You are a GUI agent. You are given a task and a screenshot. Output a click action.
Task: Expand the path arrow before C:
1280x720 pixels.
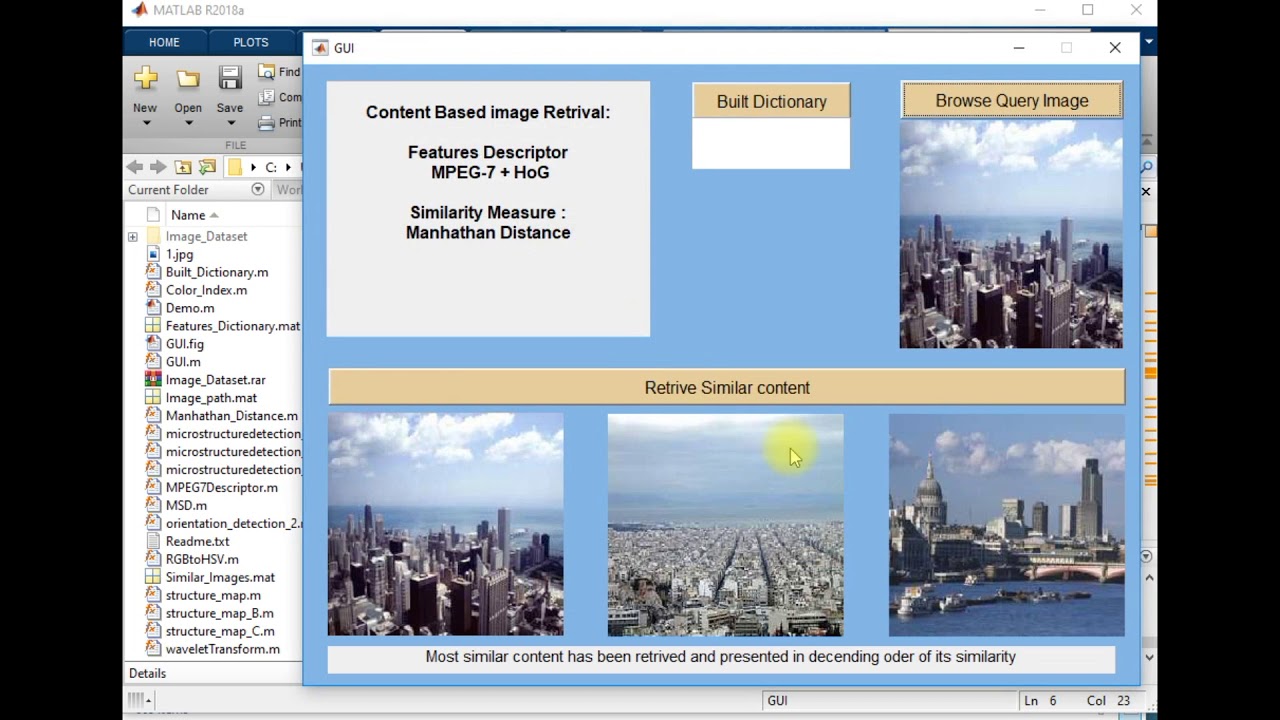pos(253,167)
